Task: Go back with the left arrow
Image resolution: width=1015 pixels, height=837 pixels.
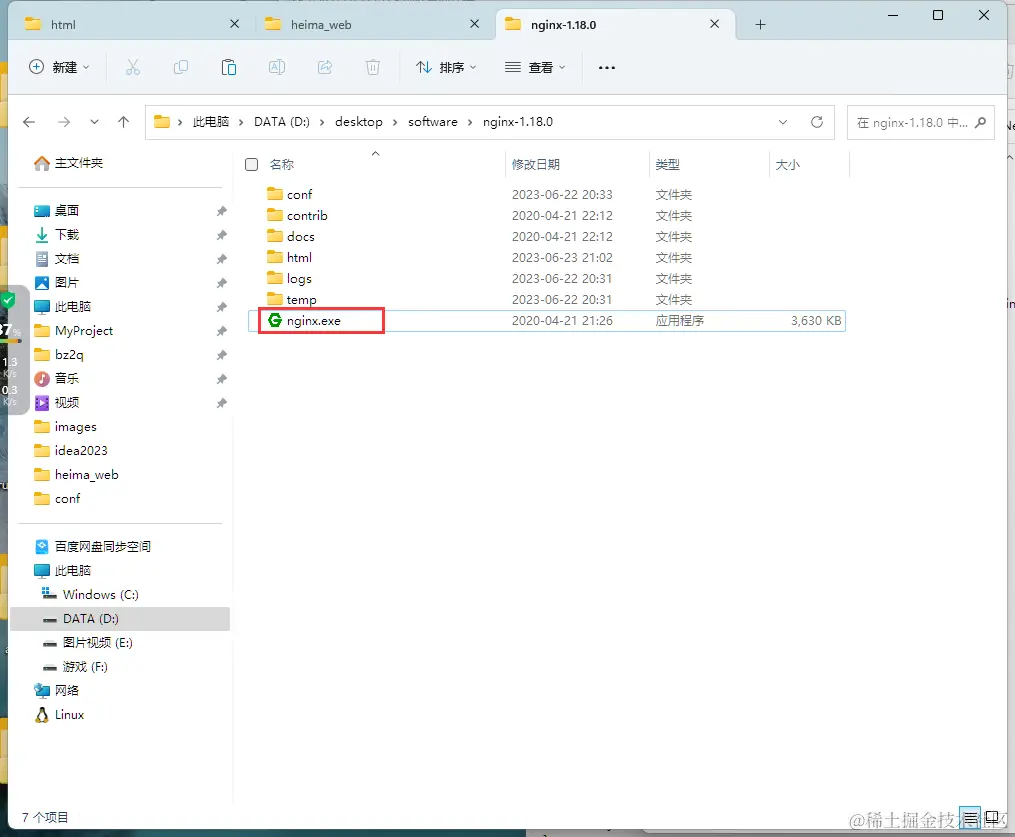Action: coord(29,122)
